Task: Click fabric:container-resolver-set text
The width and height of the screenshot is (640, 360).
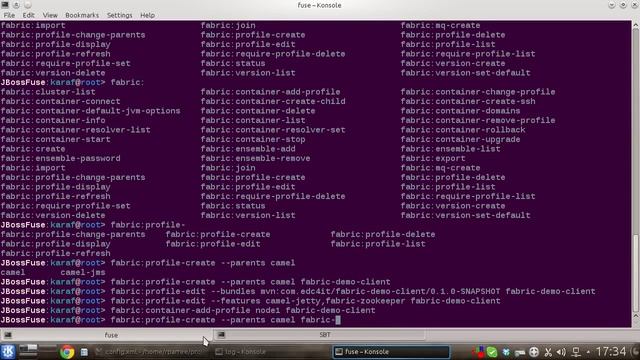Action: pyautogui.click(x=273, y=130)
